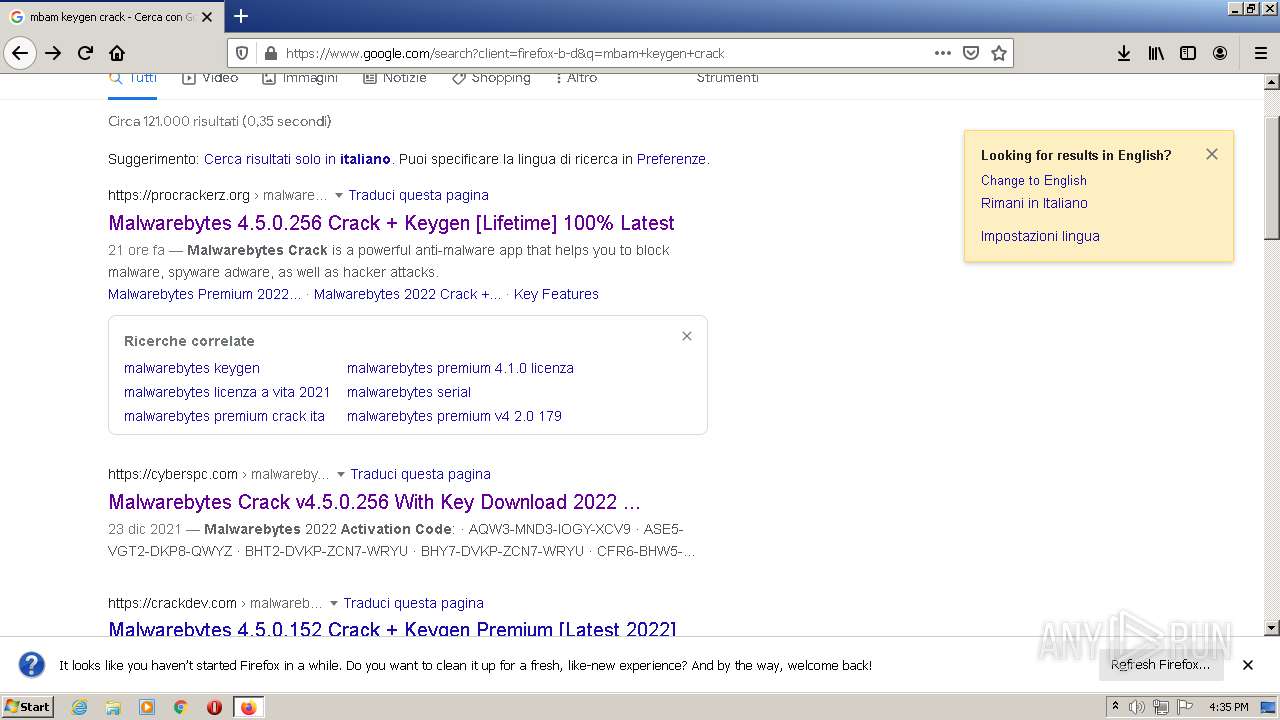Open Impostazioni lingua link
The height and width of the screenshot is (720, 1280).
tap(1040, 236)
